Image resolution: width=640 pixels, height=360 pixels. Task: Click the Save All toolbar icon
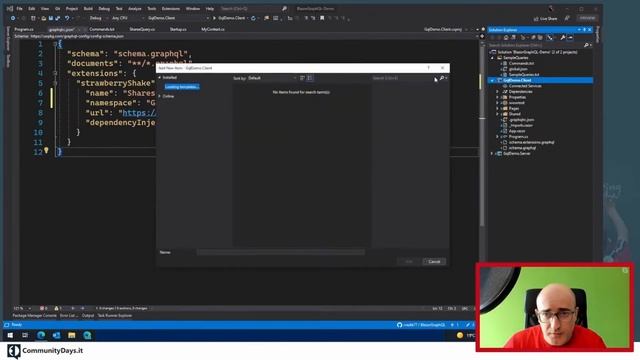pos(58,18)
